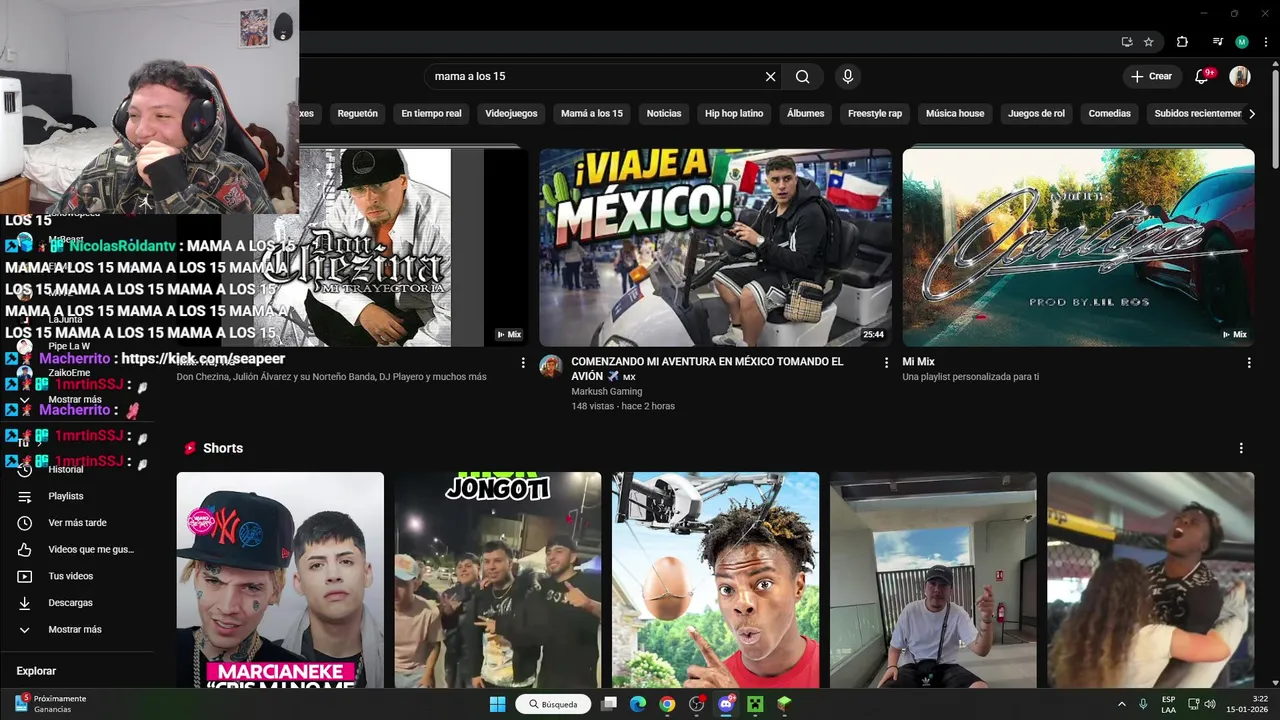Screen dimensions: 1280x720
Task: Click the Windows taskbar Búsqueda box
Action: click(x=553, y=704)
